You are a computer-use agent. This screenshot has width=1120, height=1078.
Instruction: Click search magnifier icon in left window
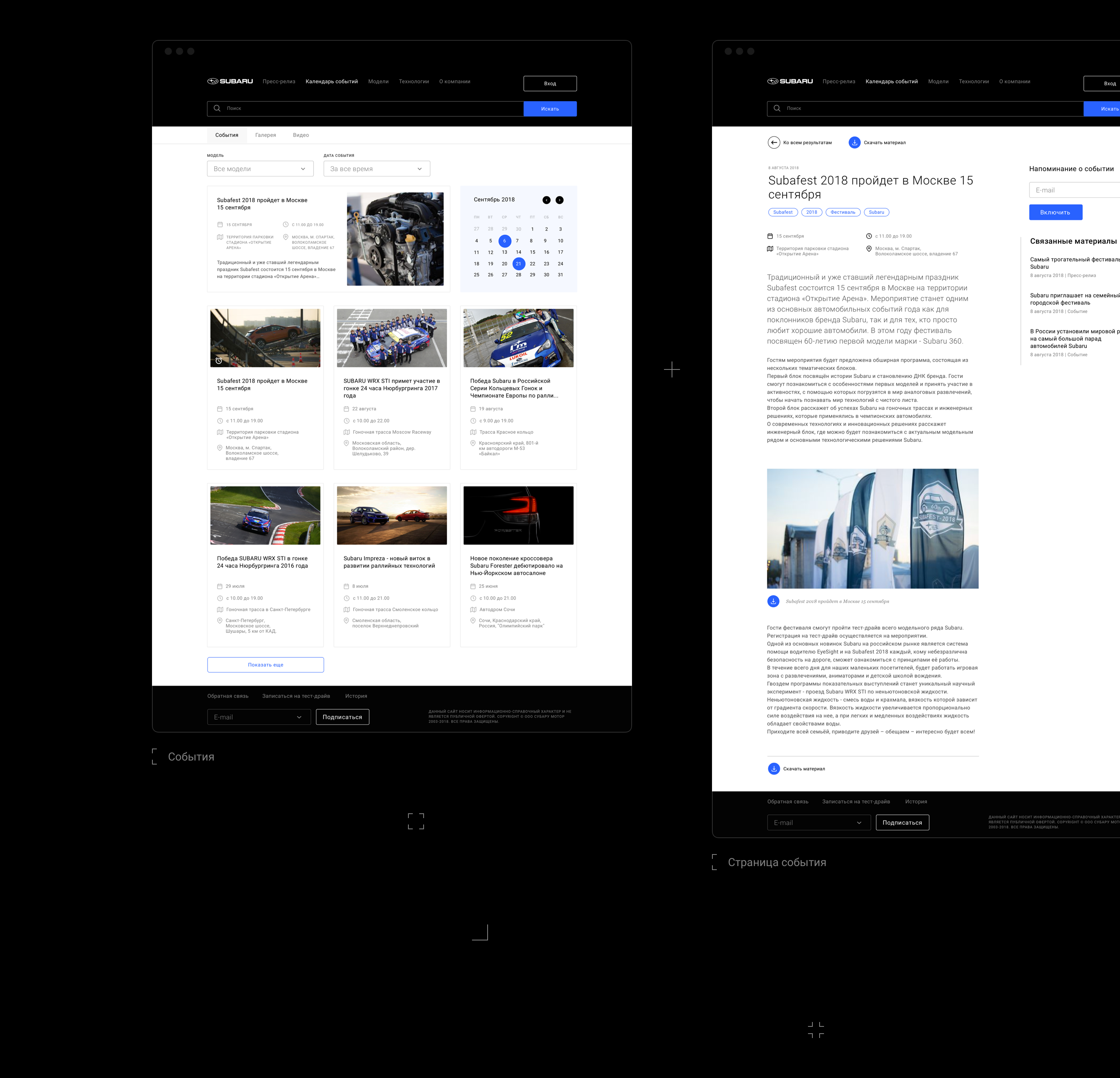click(217, 108)
